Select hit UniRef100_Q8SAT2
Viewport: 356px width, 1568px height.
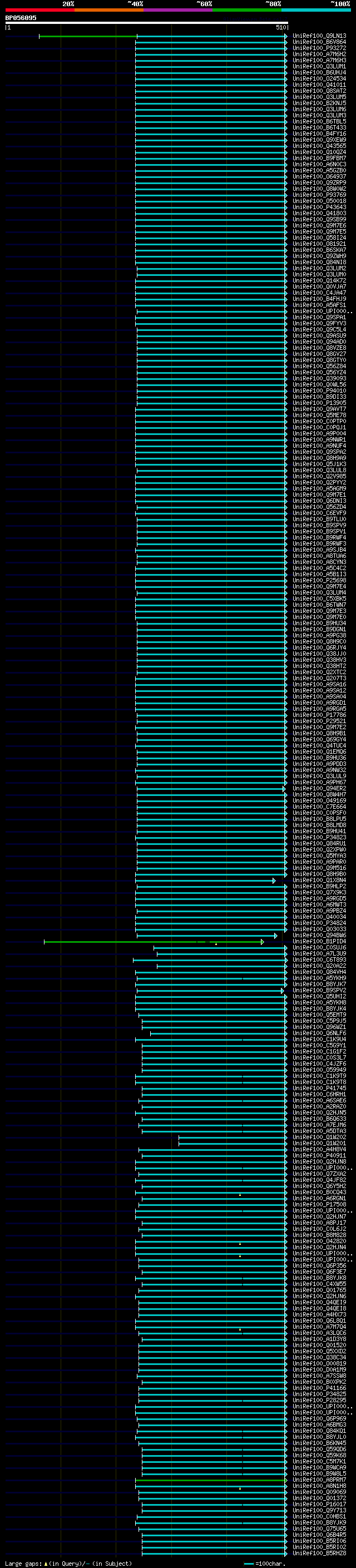pos(319,91)
